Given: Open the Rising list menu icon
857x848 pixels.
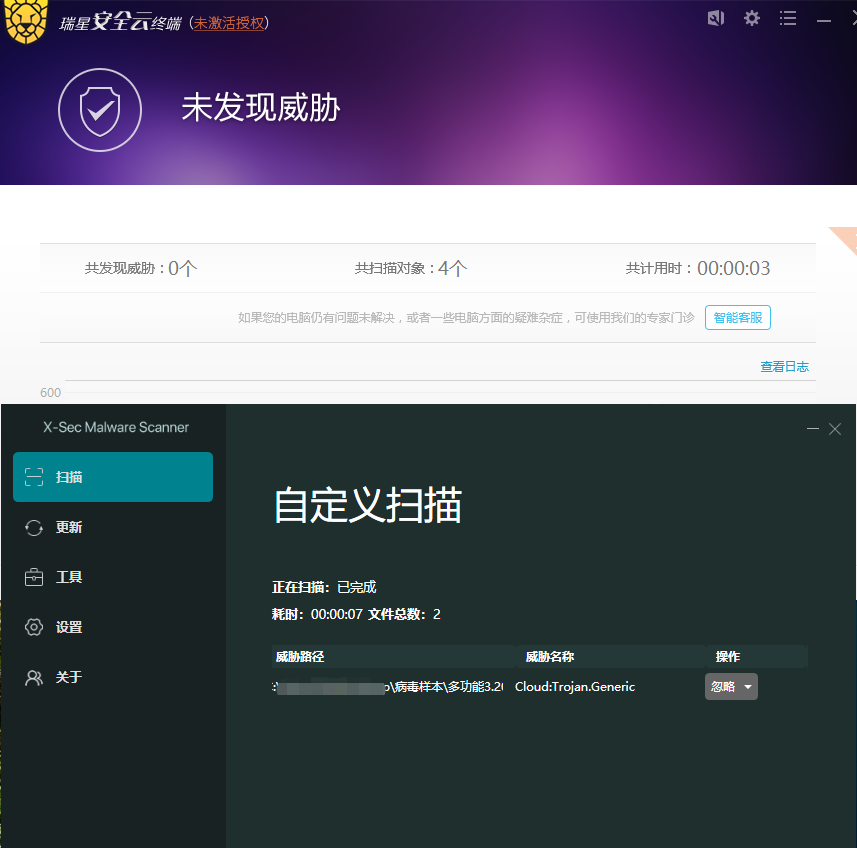Looking at the screenshot, I should 788,18.
